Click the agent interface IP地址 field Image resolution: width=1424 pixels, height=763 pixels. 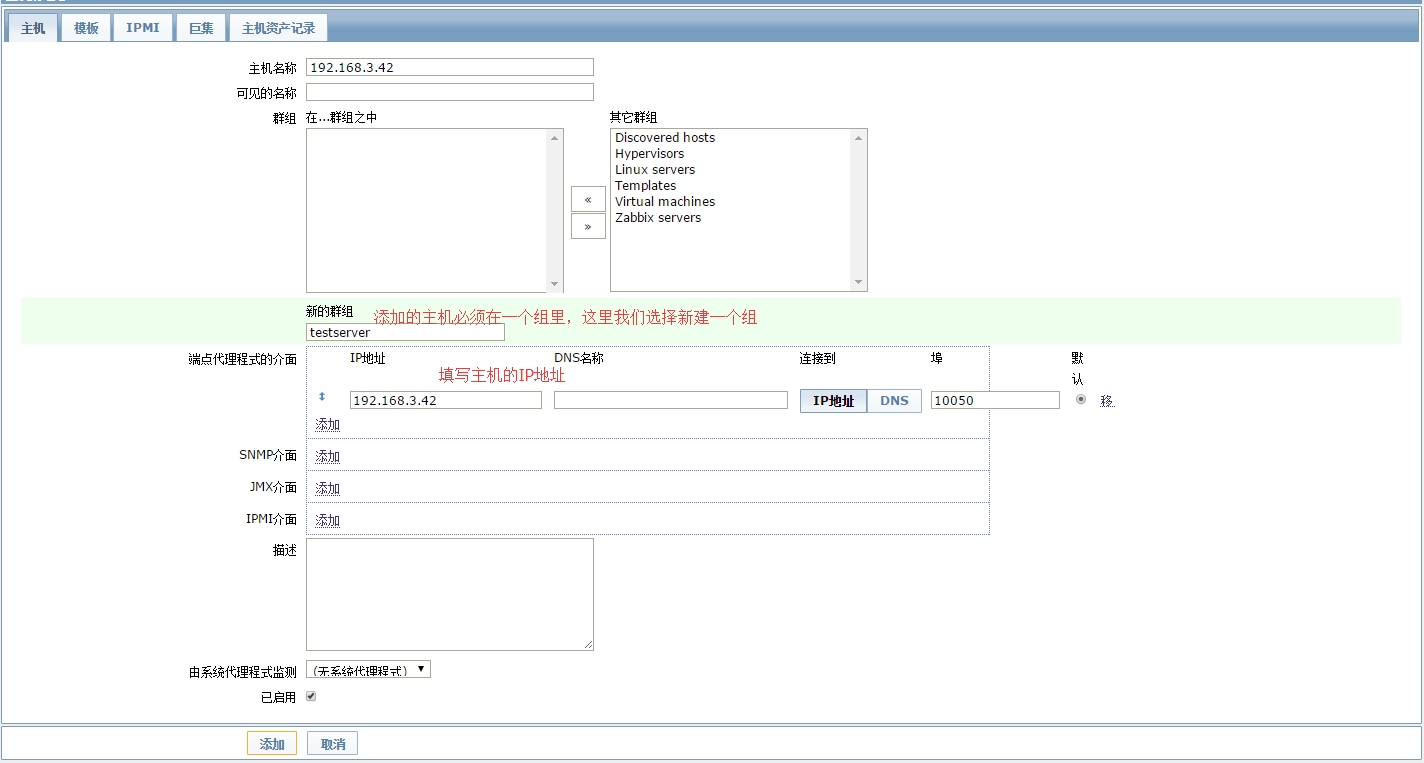(446, 400)
